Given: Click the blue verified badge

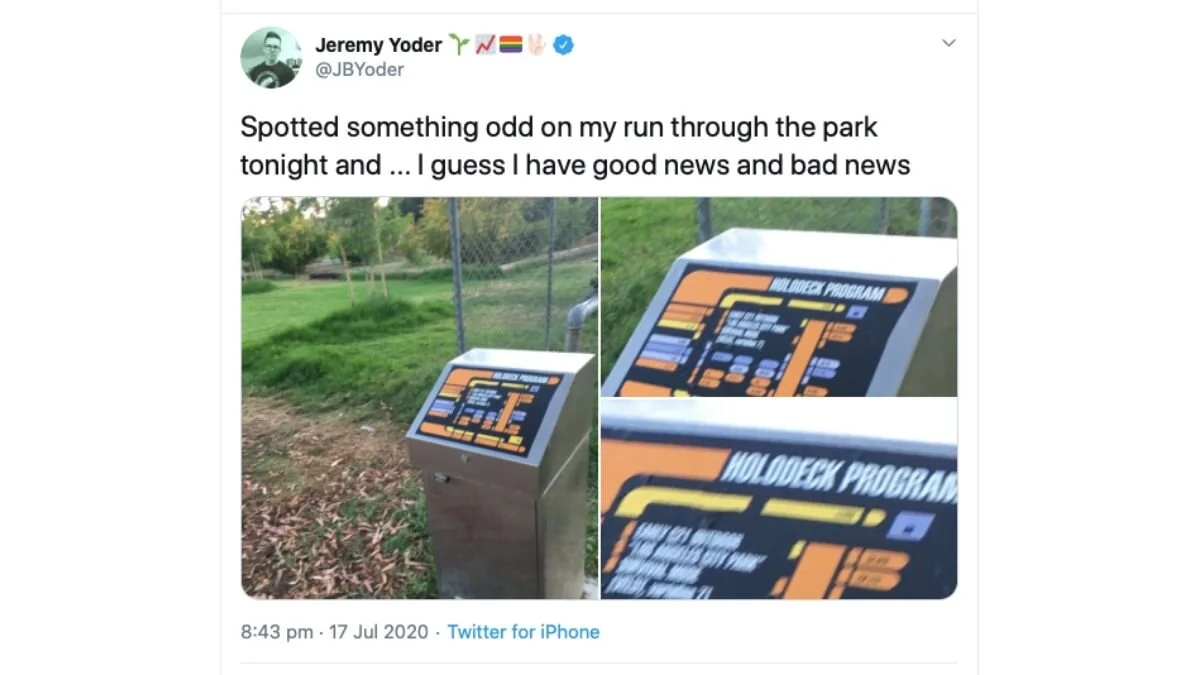Looking at the screenshot, I should pyautogui.click(x=563, y=45).
